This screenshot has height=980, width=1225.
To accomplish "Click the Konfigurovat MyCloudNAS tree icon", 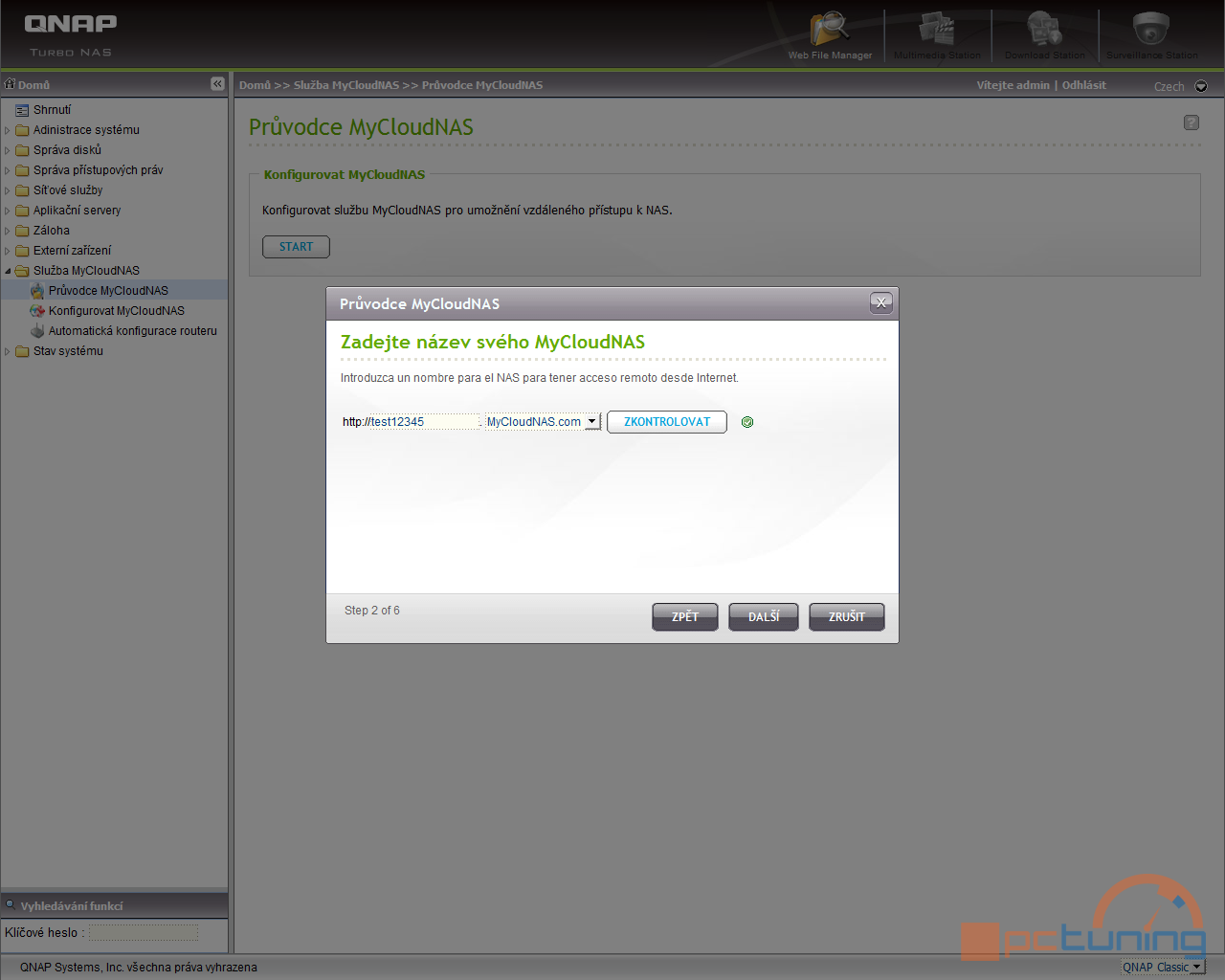I will pyautogui.click(x=37, y=311).
